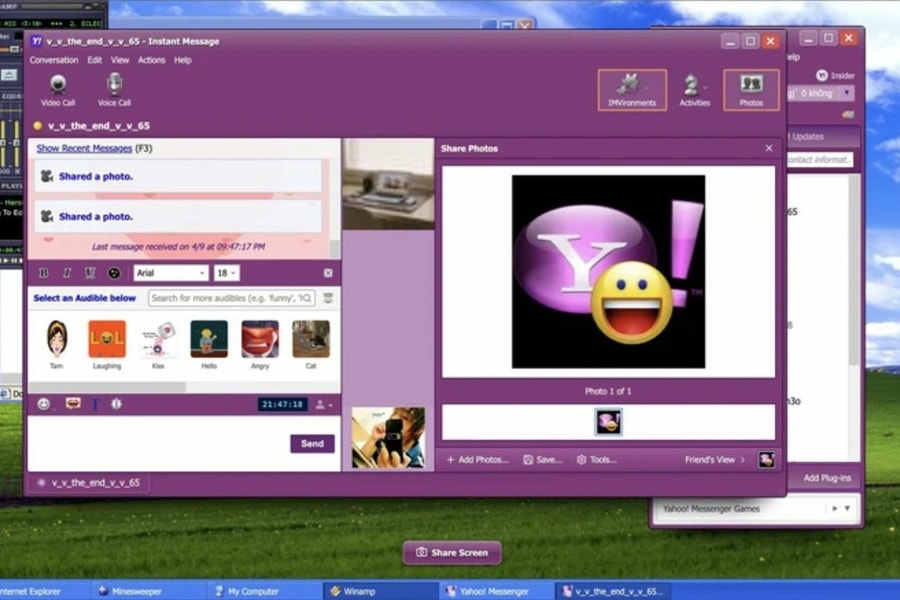Open the Conversation menu
Image resolution: width=900 pixels, height=600 pixels.
coord(56,60)
